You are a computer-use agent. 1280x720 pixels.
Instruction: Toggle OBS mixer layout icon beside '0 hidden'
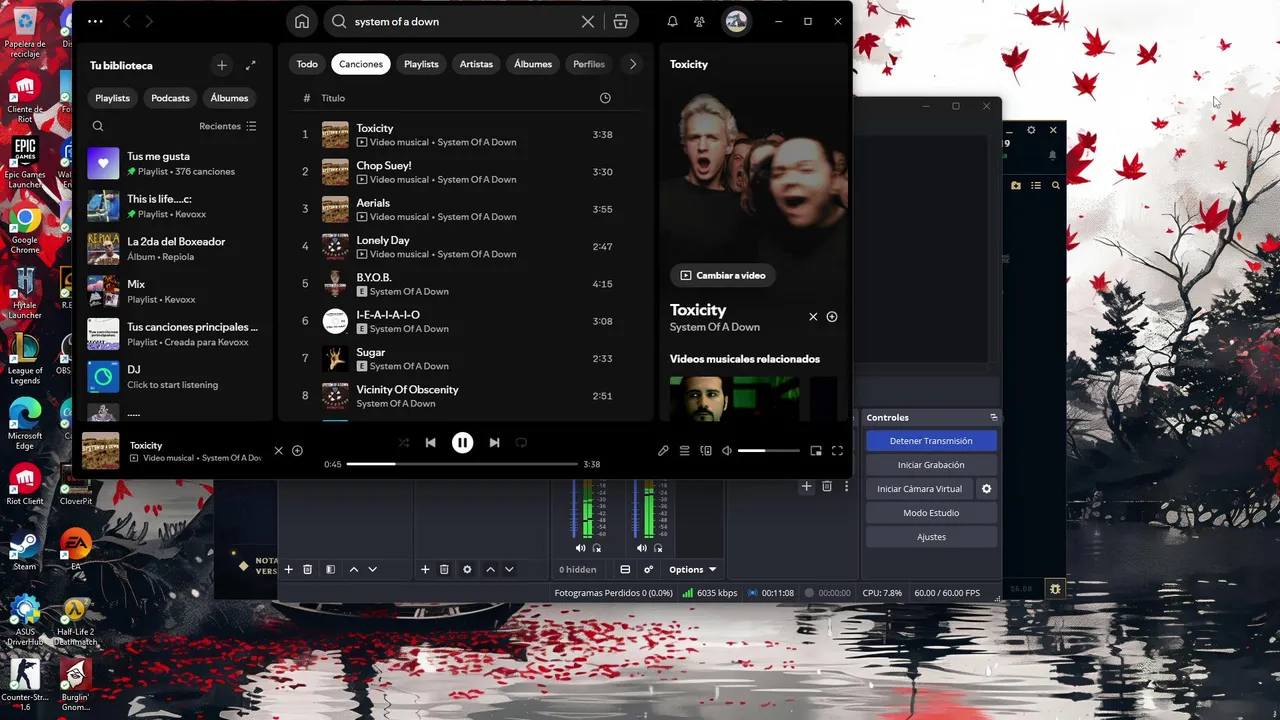pos(625,569)
